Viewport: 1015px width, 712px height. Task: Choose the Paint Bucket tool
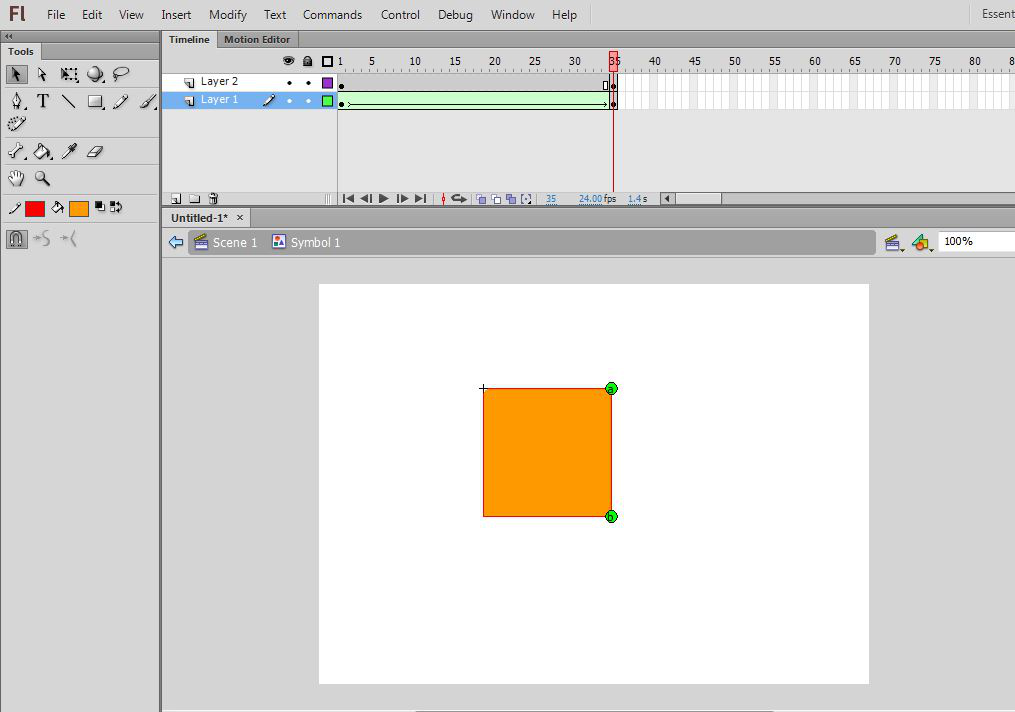click(x=42, y=151)
